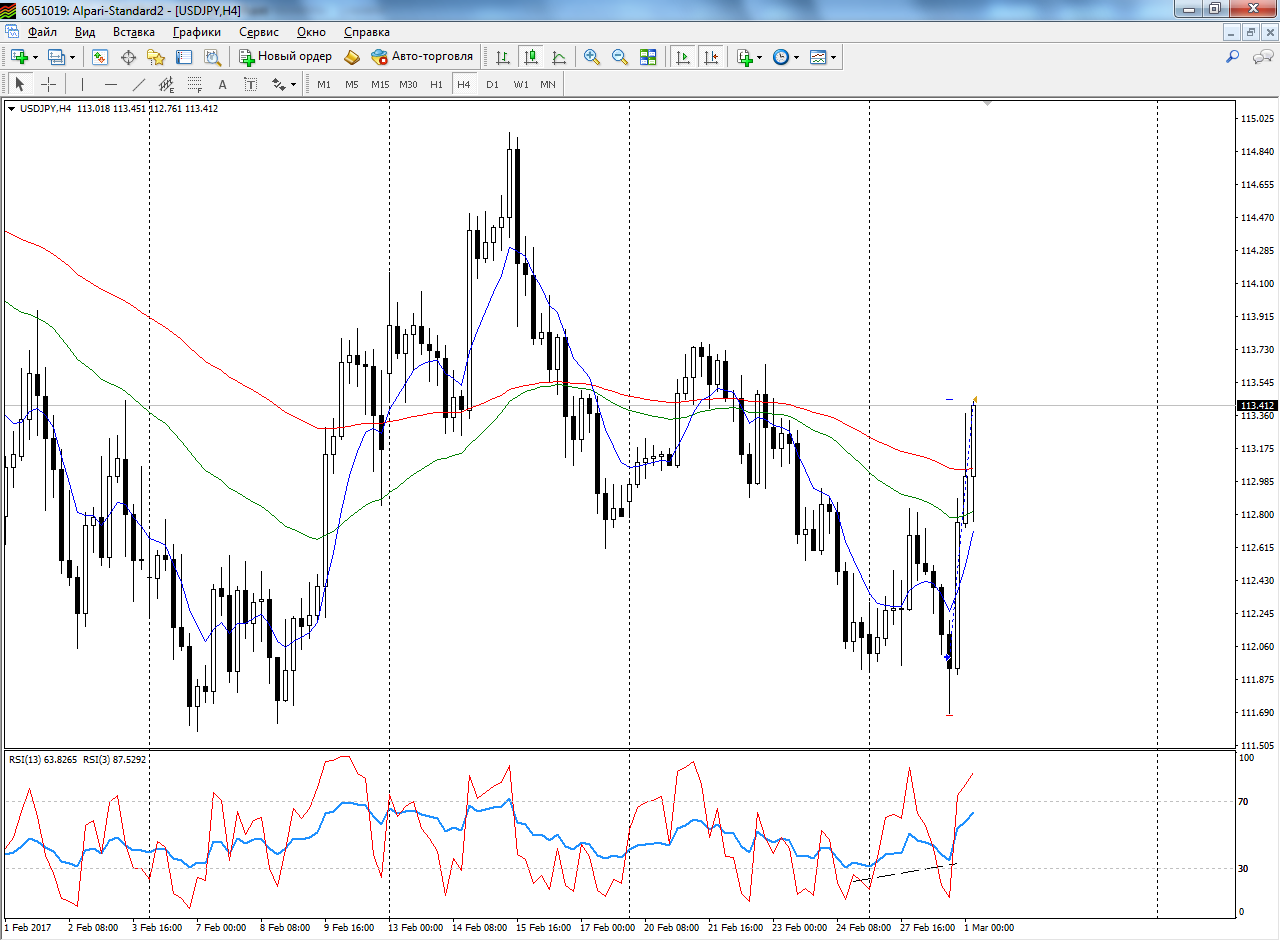Select the equidistant channel tool
Screen dimensions: 1280x940
point(167,84)
